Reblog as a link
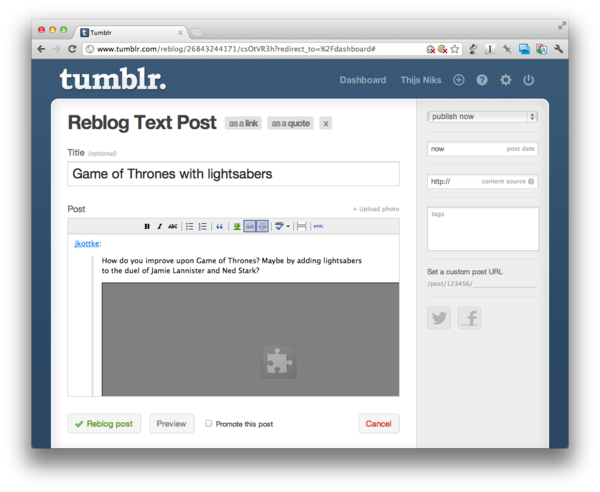600x492 pixels. tap(243, 123)
